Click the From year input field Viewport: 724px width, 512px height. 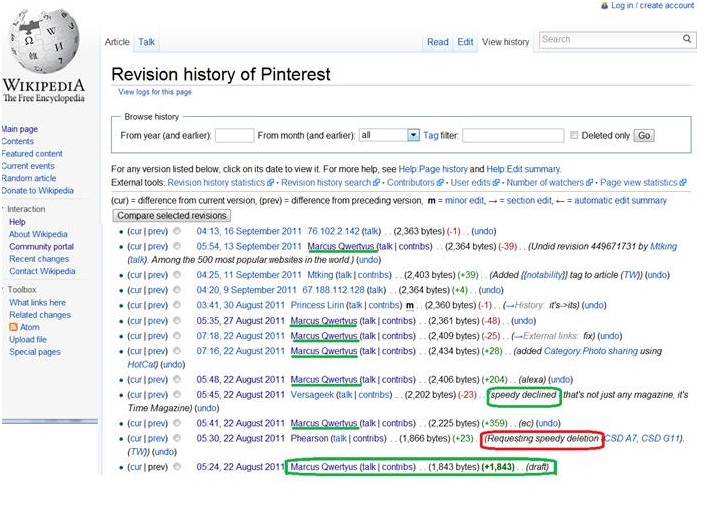point(235,135)
